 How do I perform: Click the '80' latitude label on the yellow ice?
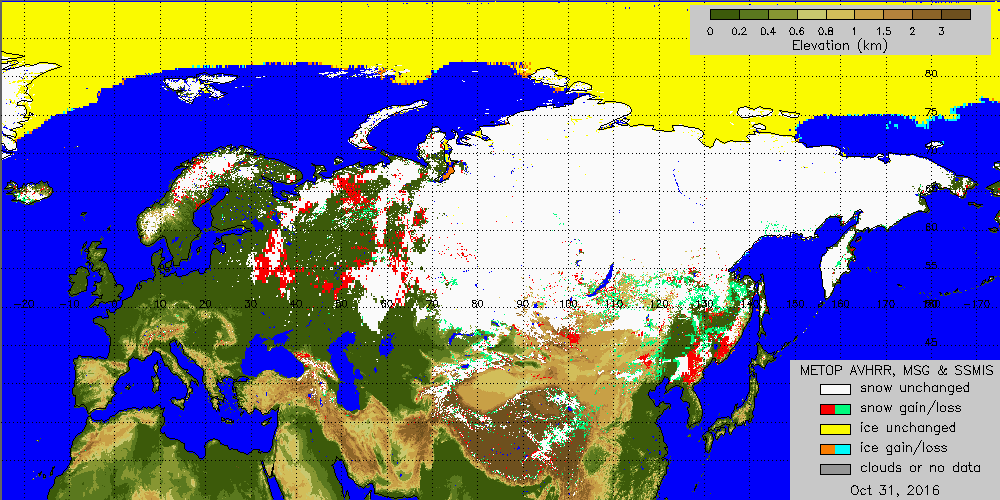pos(930,73)
